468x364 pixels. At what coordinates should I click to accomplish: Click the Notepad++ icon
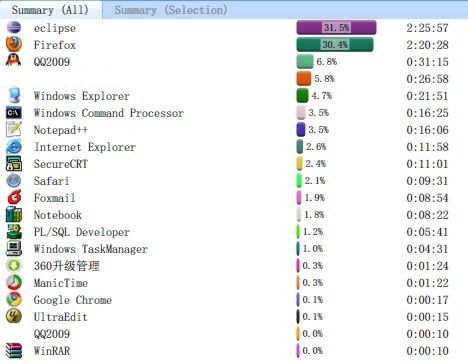14,129
